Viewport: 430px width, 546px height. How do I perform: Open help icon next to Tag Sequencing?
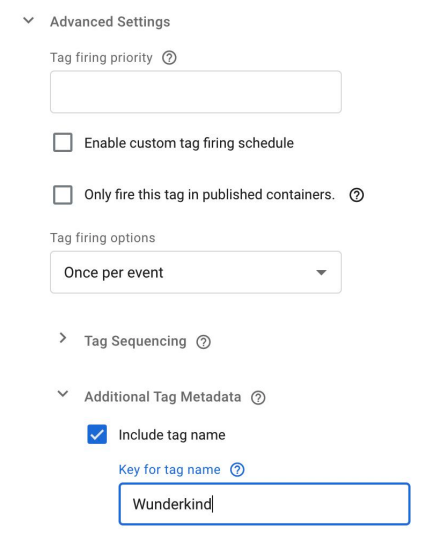(203, 342)
